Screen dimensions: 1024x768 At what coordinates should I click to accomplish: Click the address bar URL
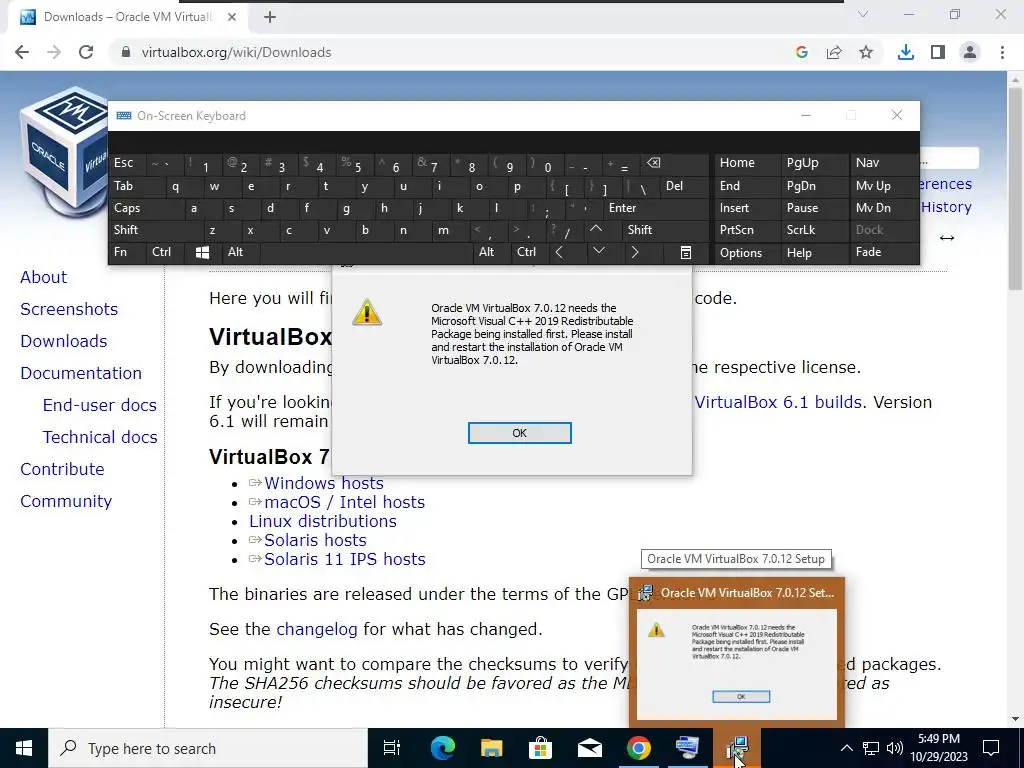[x=236, y=52]
